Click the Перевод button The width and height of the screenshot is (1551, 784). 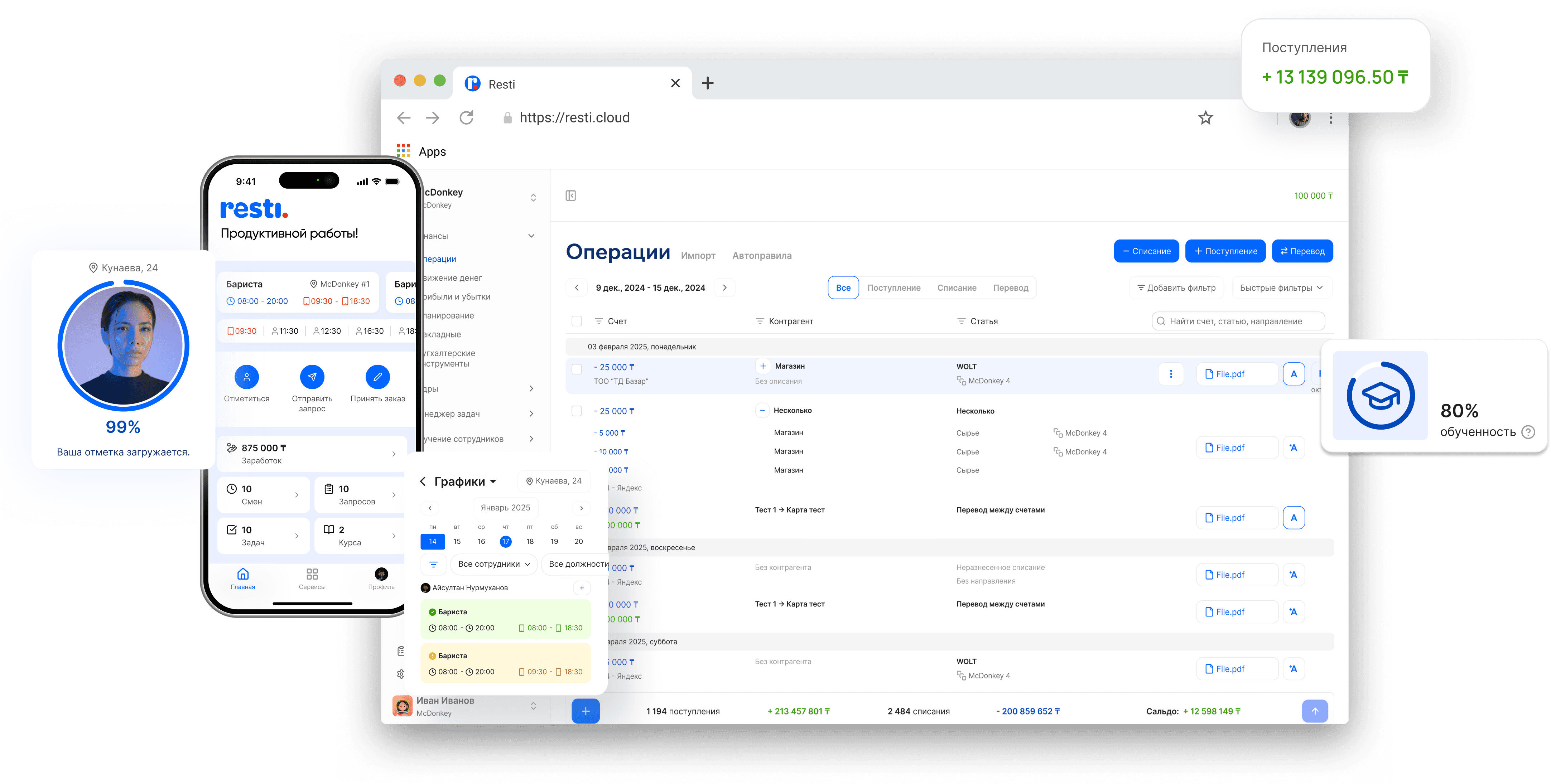[x=1302, y=251]
